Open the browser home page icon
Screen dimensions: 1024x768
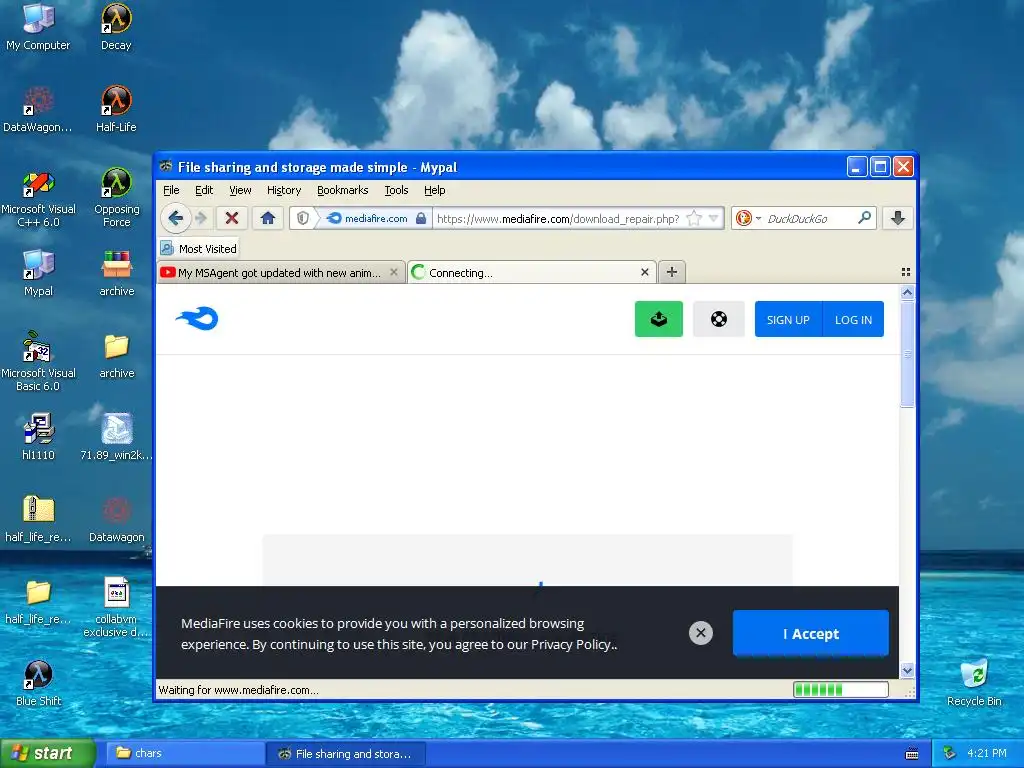268,218
